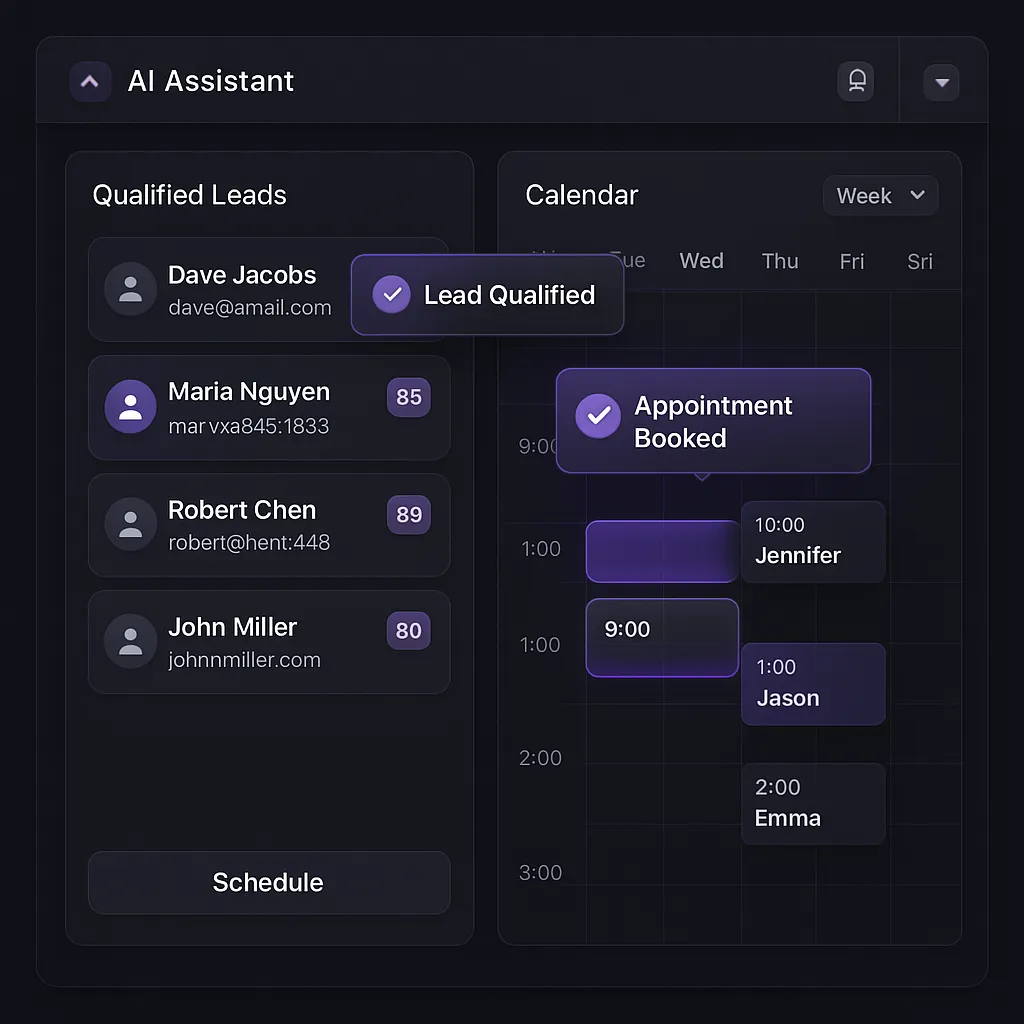Select the Fri column header
The height and width of the screenshot is (1024, 1024).
tap(852, 261)
